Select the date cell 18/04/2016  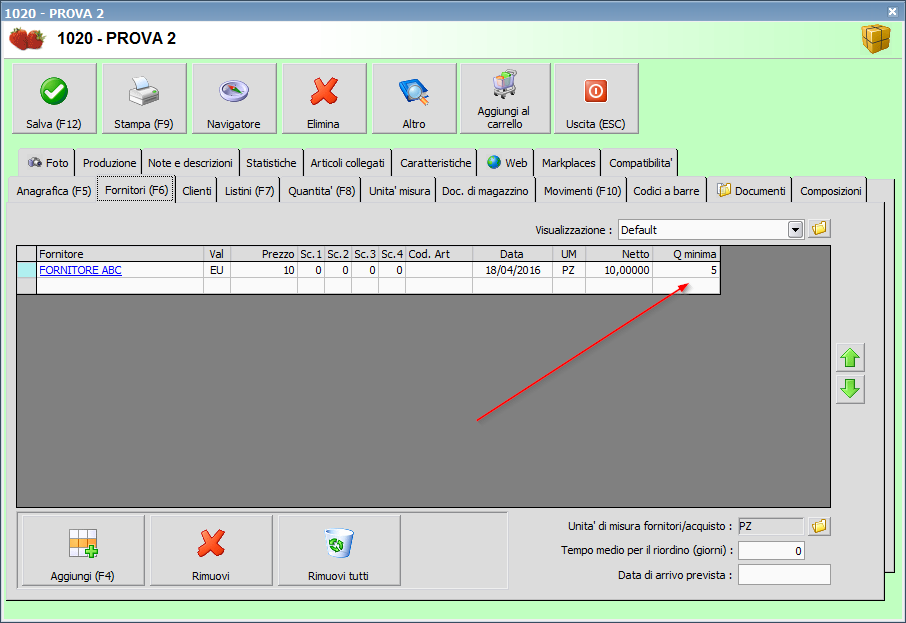pyautogui.click(x=512, y=270)
